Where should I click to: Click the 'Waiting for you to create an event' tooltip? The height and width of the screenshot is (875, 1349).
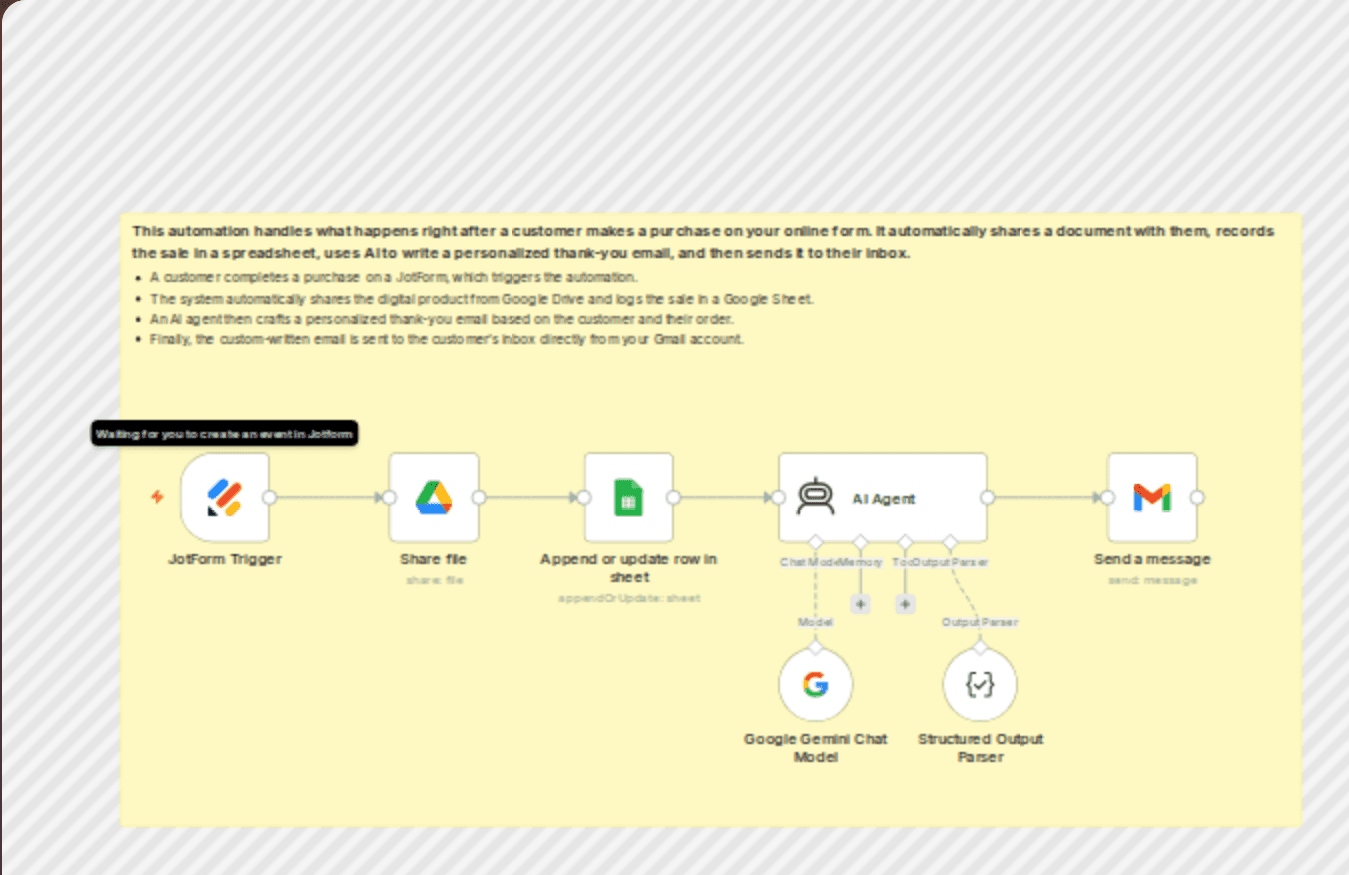[225, 433]
